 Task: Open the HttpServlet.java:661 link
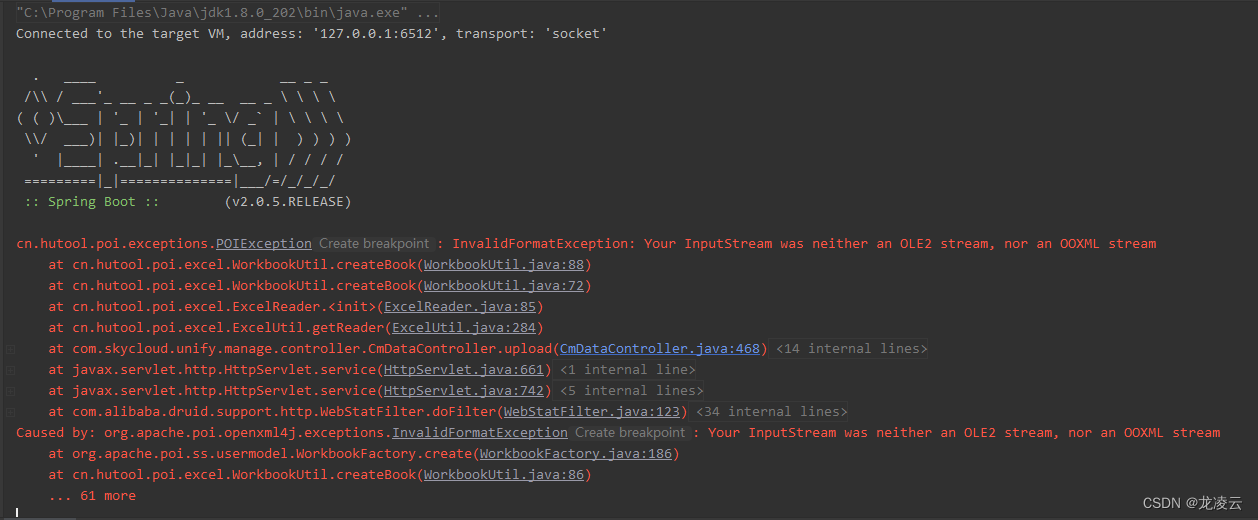464,370
